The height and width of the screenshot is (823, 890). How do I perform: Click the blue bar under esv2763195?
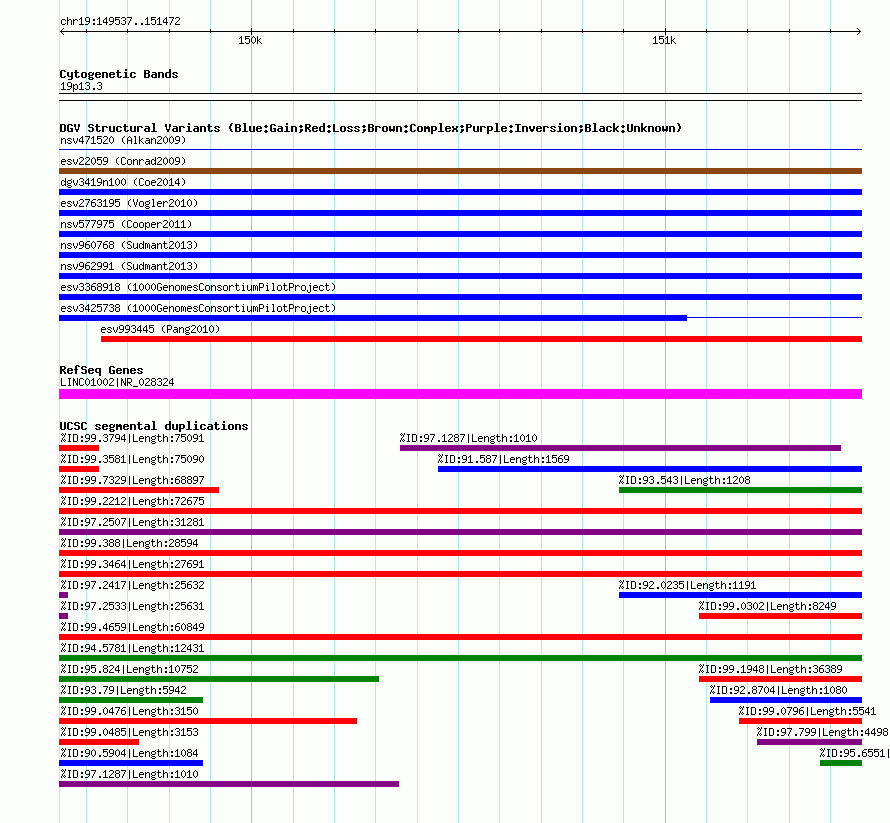point(460,213)
